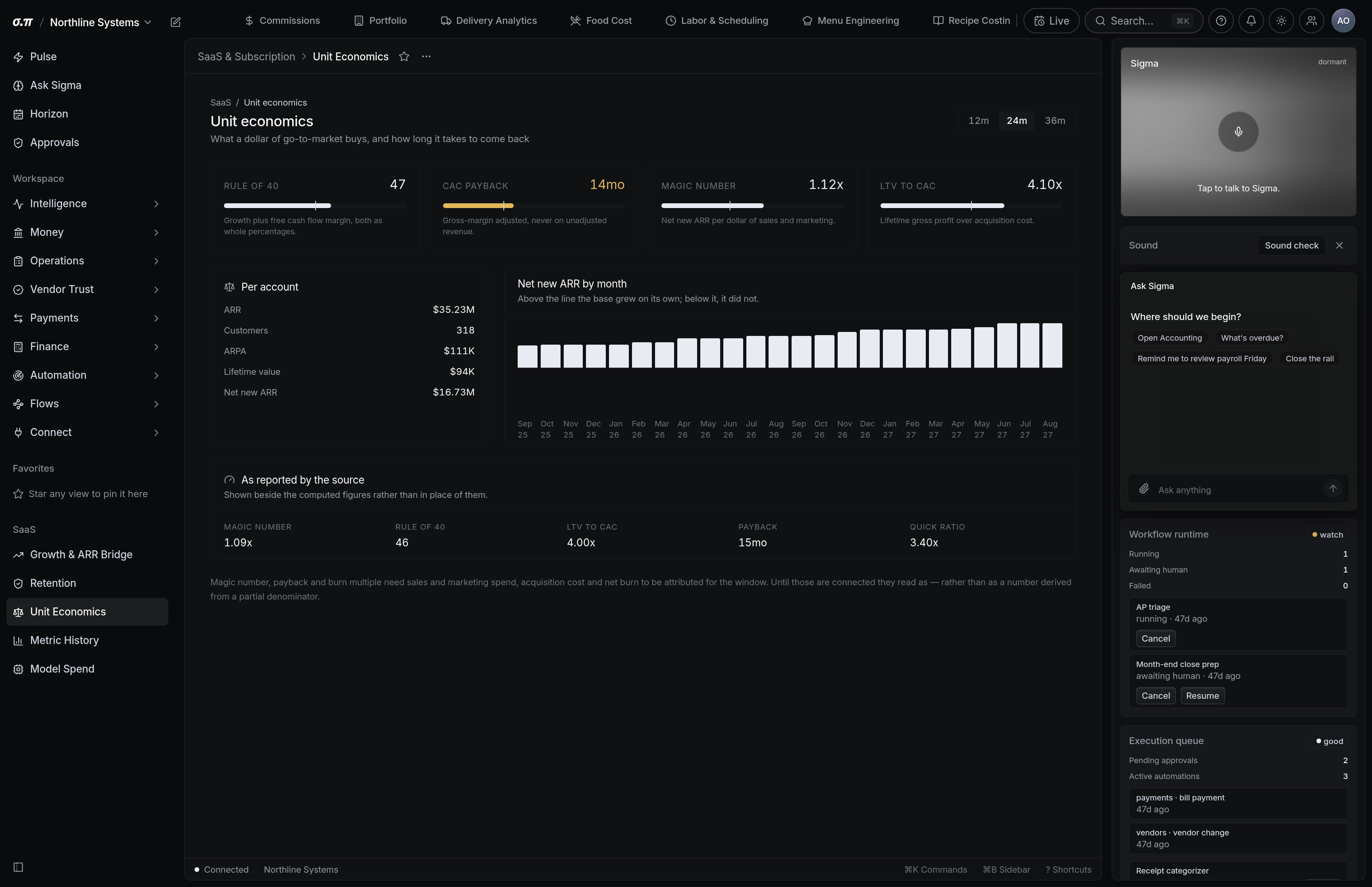Viewport: 1372px width, 887px height.
Task: Open Growth & ARR Bridge view
Action: pyautogui.click(x=87, y=555)
